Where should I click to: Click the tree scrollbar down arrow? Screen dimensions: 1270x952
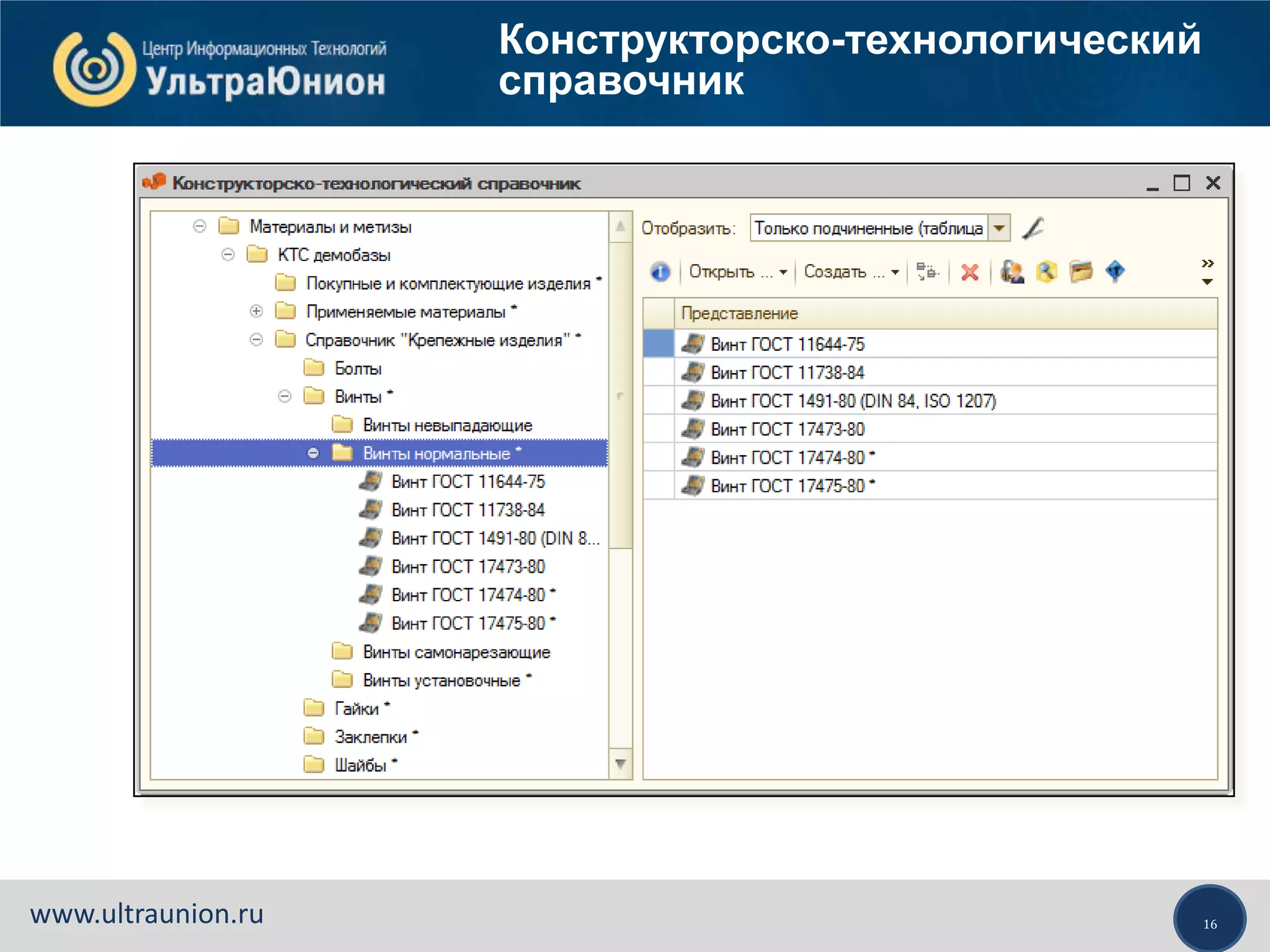[x=620, y=764]
